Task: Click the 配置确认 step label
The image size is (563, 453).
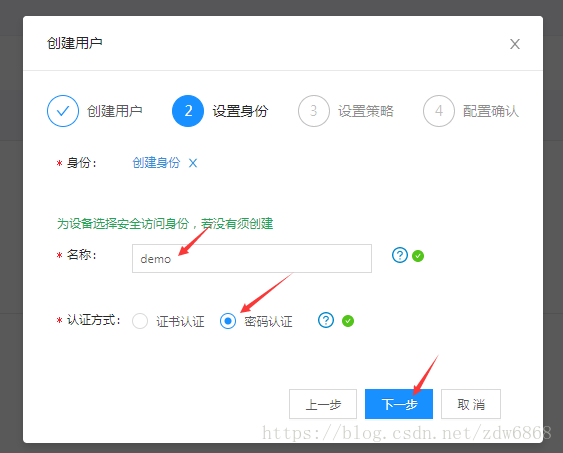Action: click(491, 111)
